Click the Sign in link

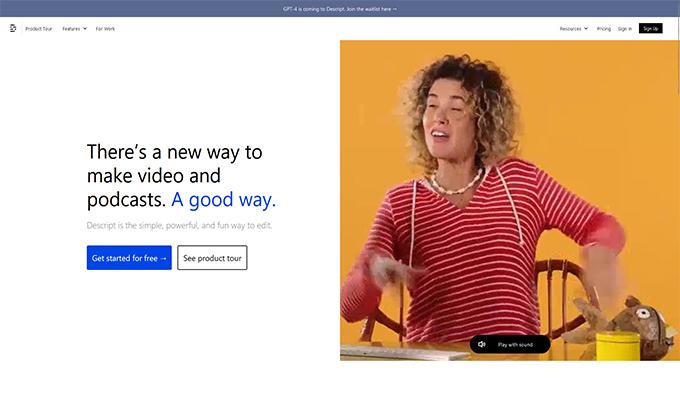(x=625, y=29)
